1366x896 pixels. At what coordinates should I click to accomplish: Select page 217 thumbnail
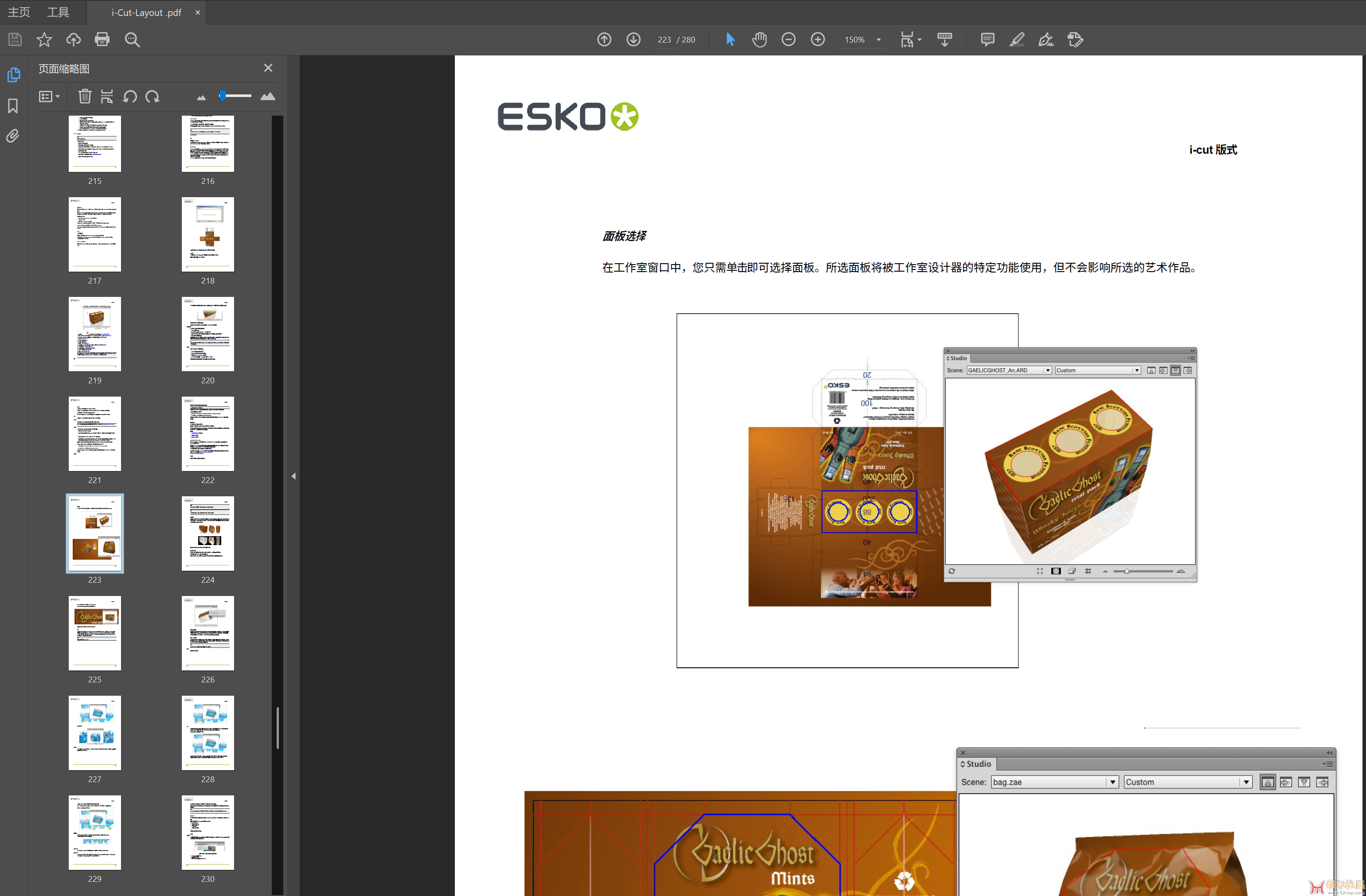95,234
